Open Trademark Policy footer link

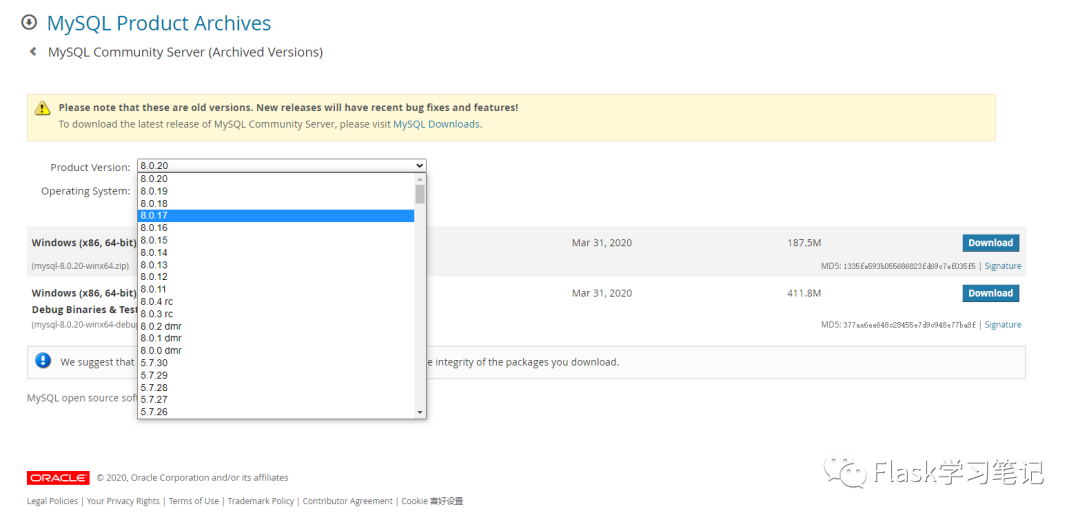point(260,501)
